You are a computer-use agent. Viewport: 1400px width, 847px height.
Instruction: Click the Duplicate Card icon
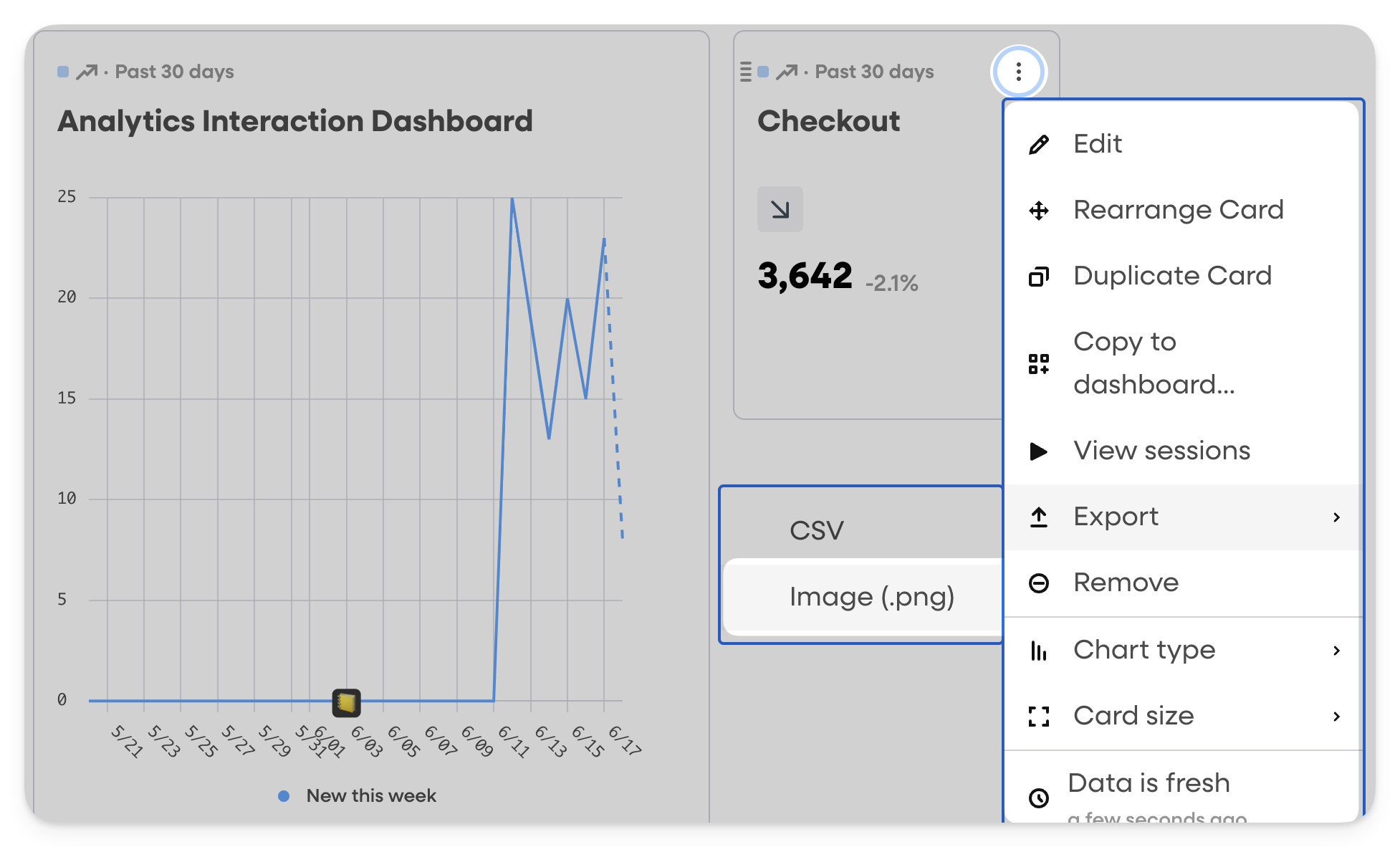click(1039, 276)
